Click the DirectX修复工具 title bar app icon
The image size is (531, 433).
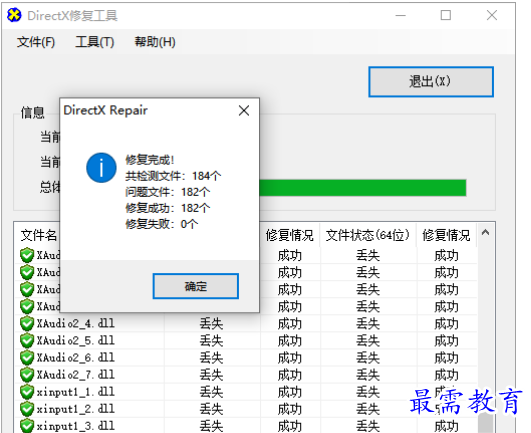tap(14, 15)
